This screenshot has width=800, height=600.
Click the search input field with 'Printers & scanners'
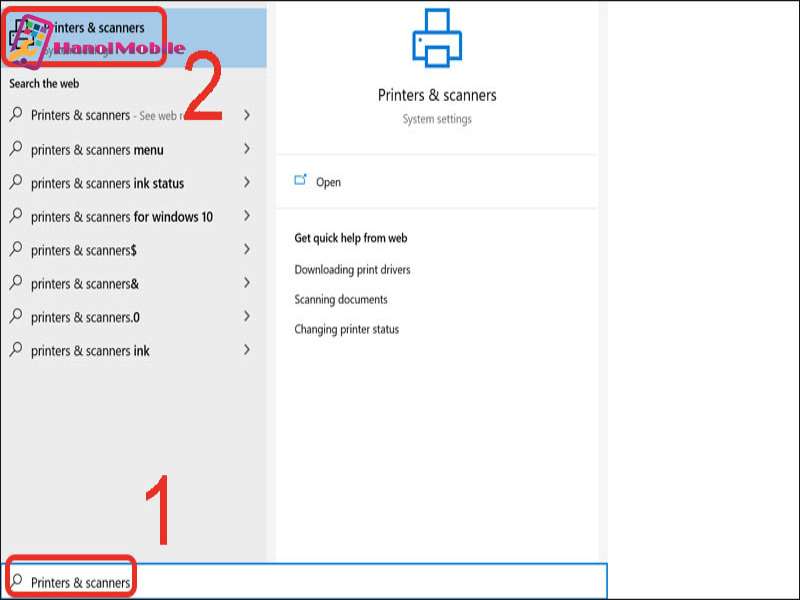304,581
